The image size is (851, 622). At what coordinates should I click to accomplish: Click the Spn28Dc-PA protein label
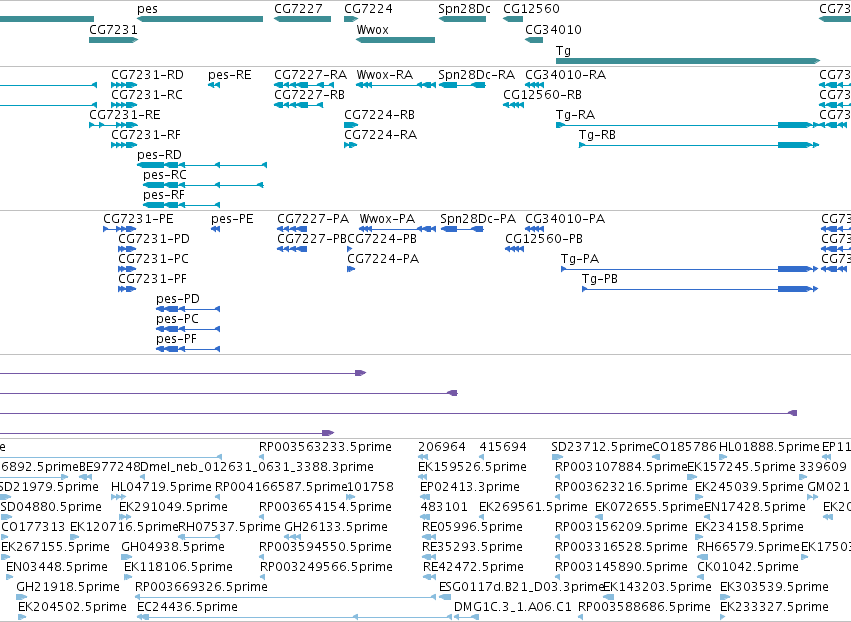(x=478, y=219)
